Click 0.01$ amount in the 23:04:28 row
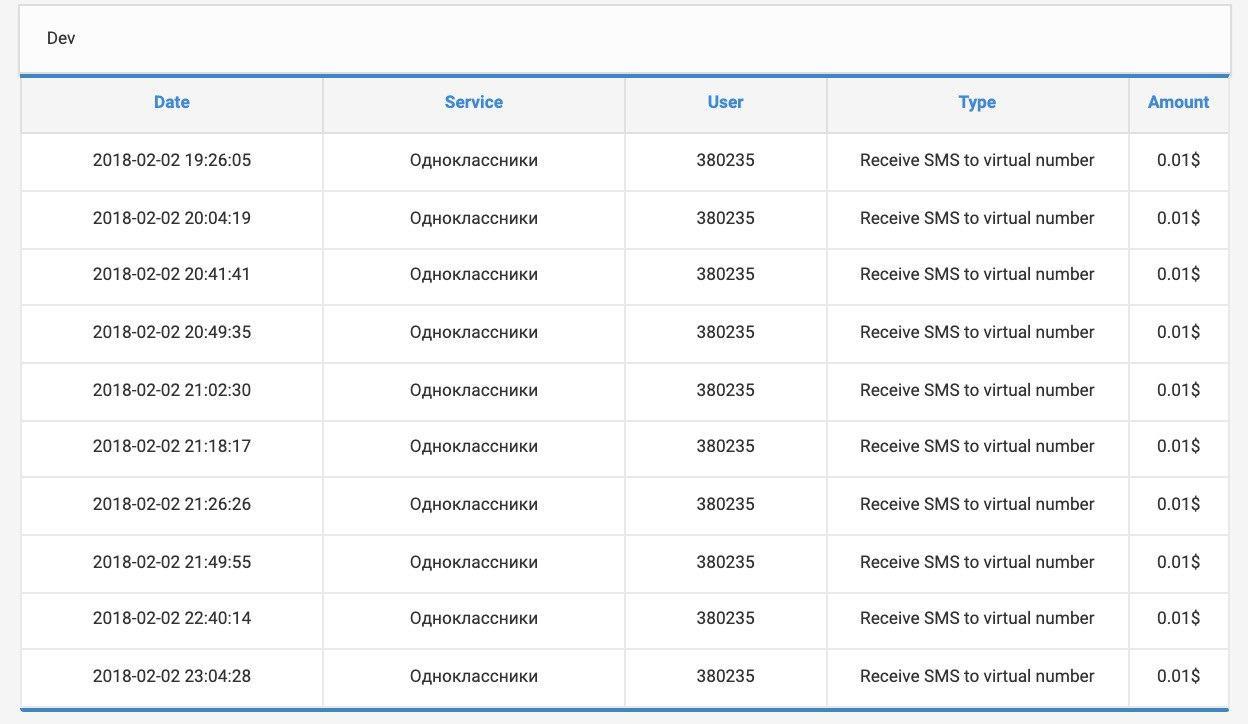The height and width of the screenshot is (724, 1248). coord(1179,676)
